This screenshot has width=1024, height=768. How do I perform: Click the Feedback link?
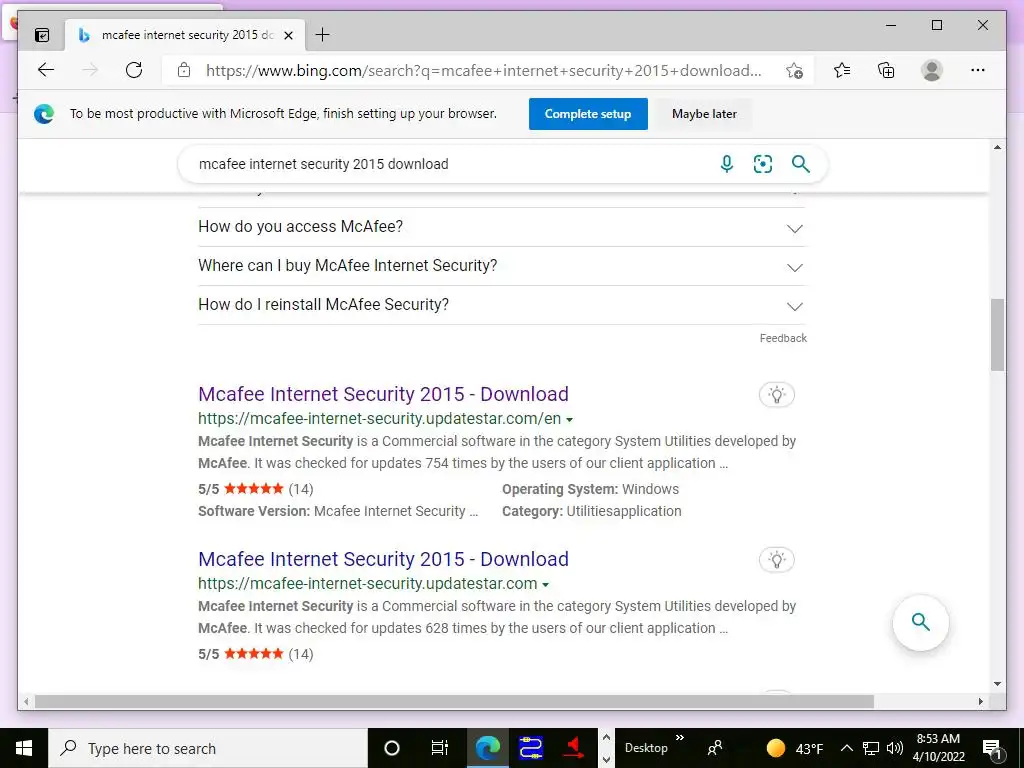point(783,338)
